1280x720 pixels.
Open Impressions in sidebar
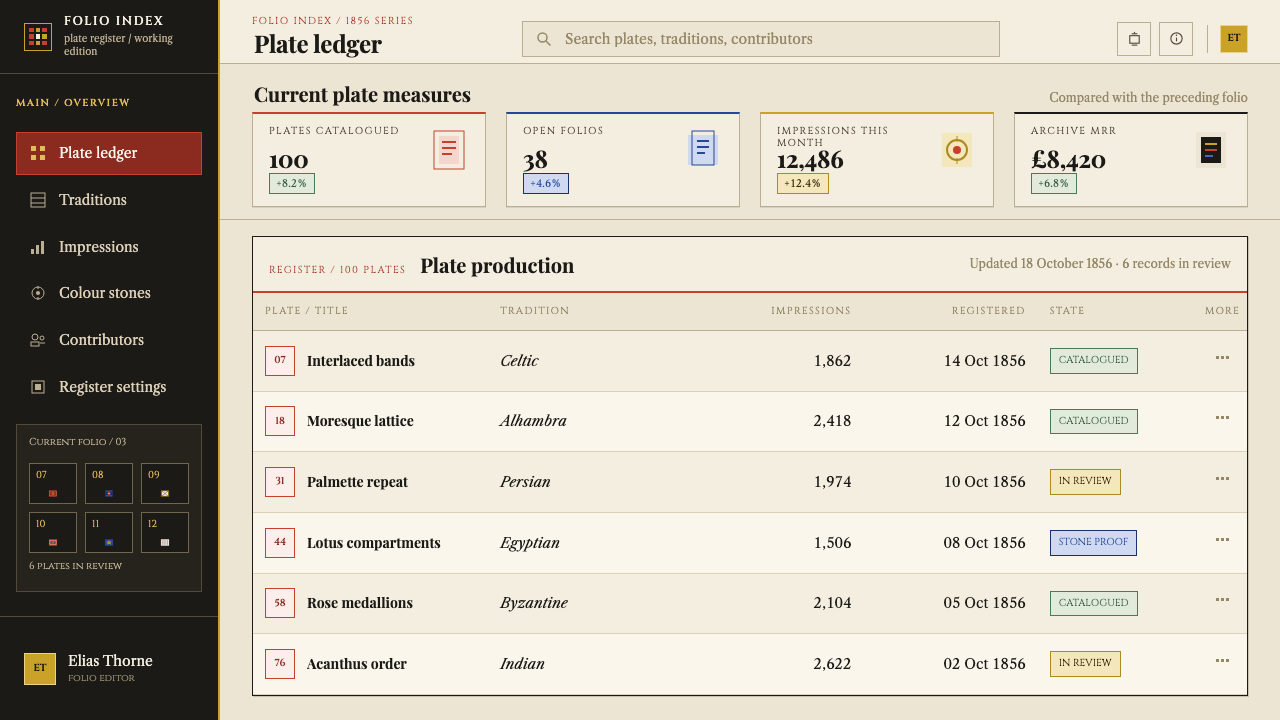pyautogui.click(x=109, y=247)
